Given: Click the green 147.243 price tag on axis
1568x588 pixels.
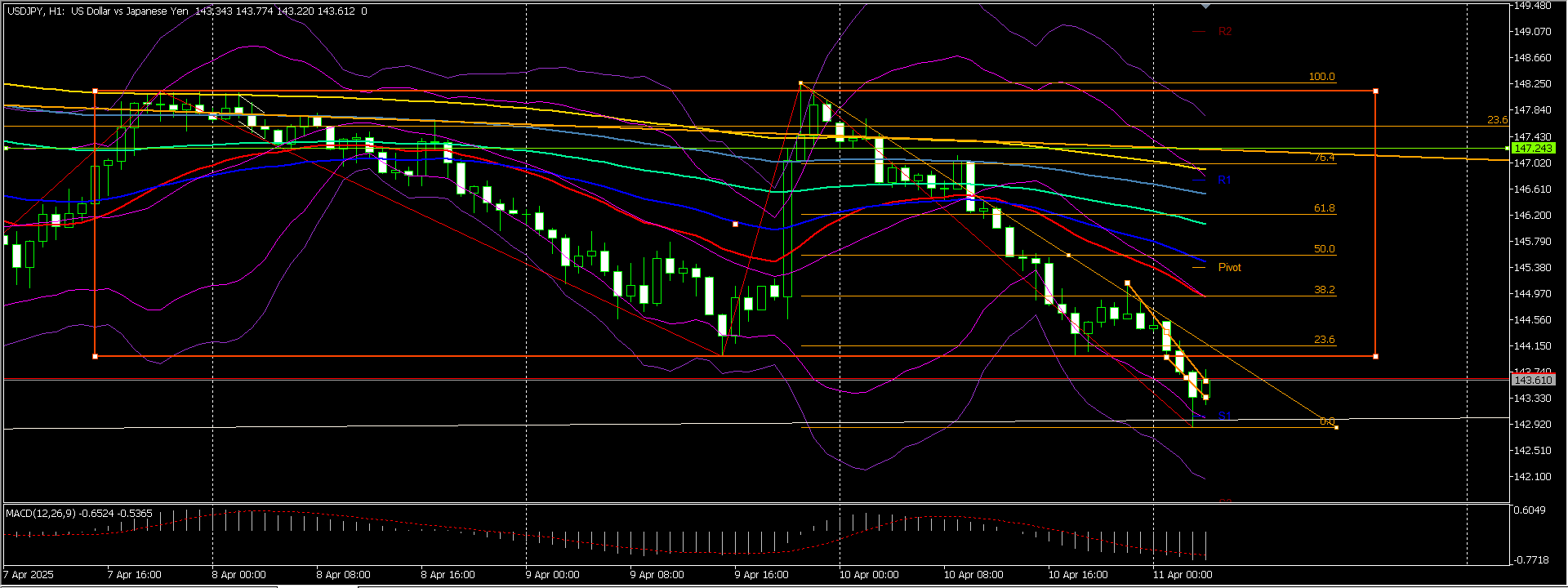Looking at the screenshot, I should point(1533,148).
